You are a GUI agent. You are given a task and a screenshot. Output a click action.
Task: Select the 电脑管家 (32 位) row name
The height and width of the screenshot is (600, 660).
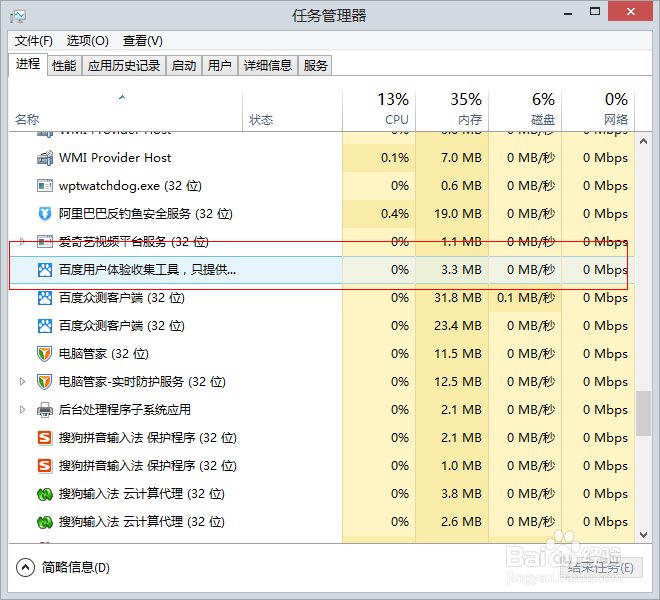click(104, 354)
